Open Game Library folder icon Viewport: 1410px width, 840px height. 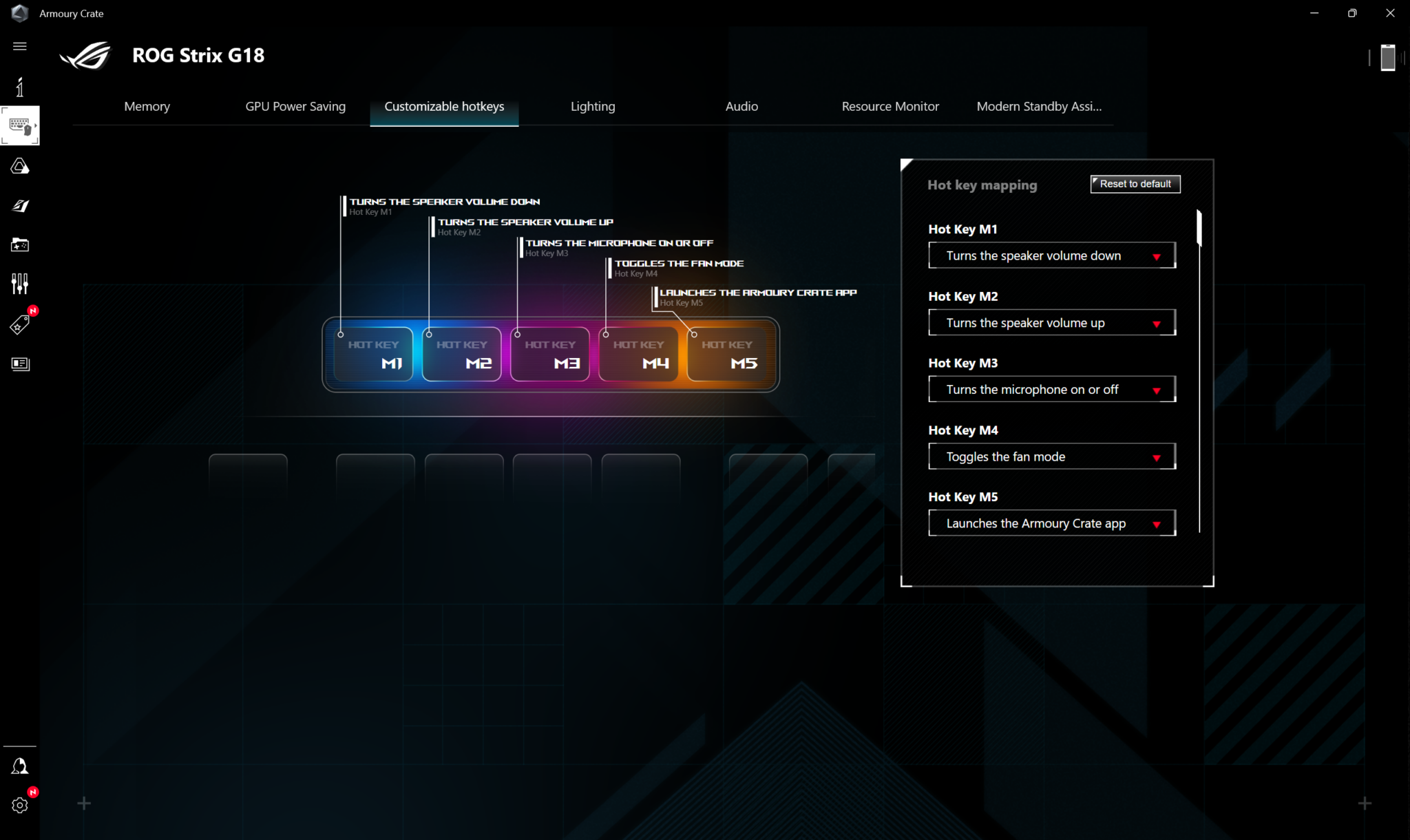(x=19, y=244)
